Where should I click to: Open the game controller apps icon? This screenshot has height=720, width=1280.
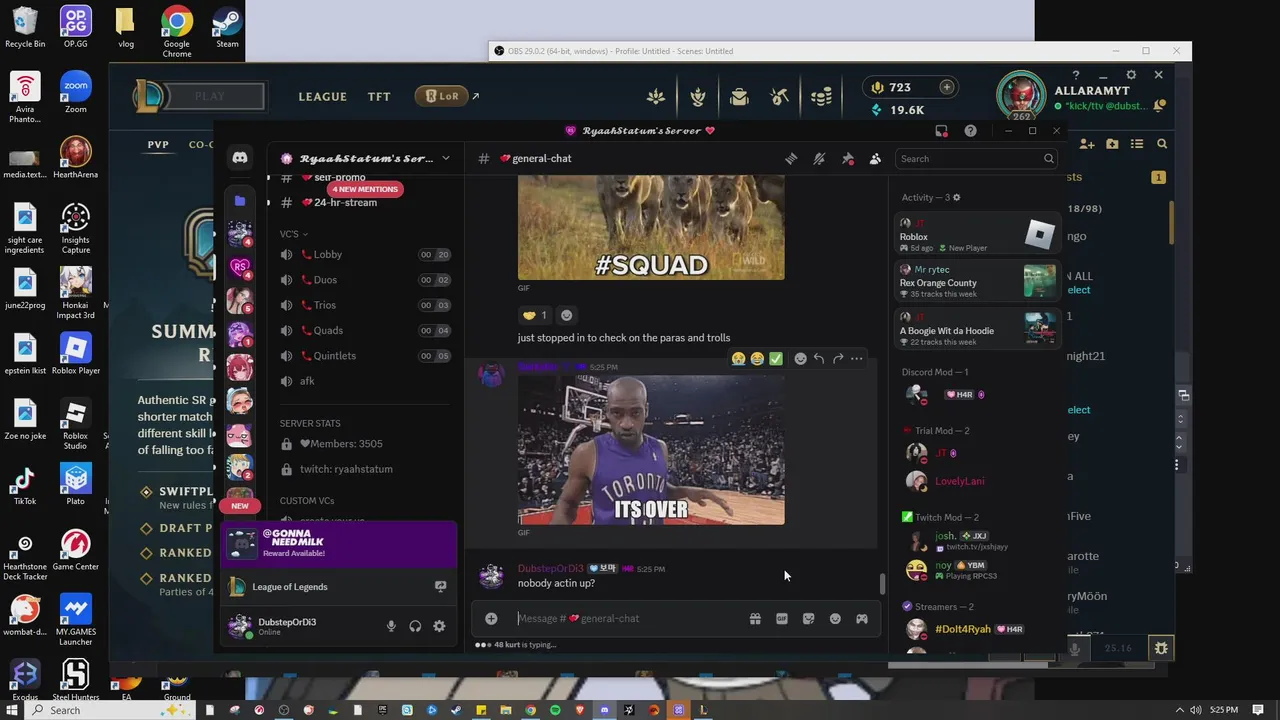(x=861, y=618)
